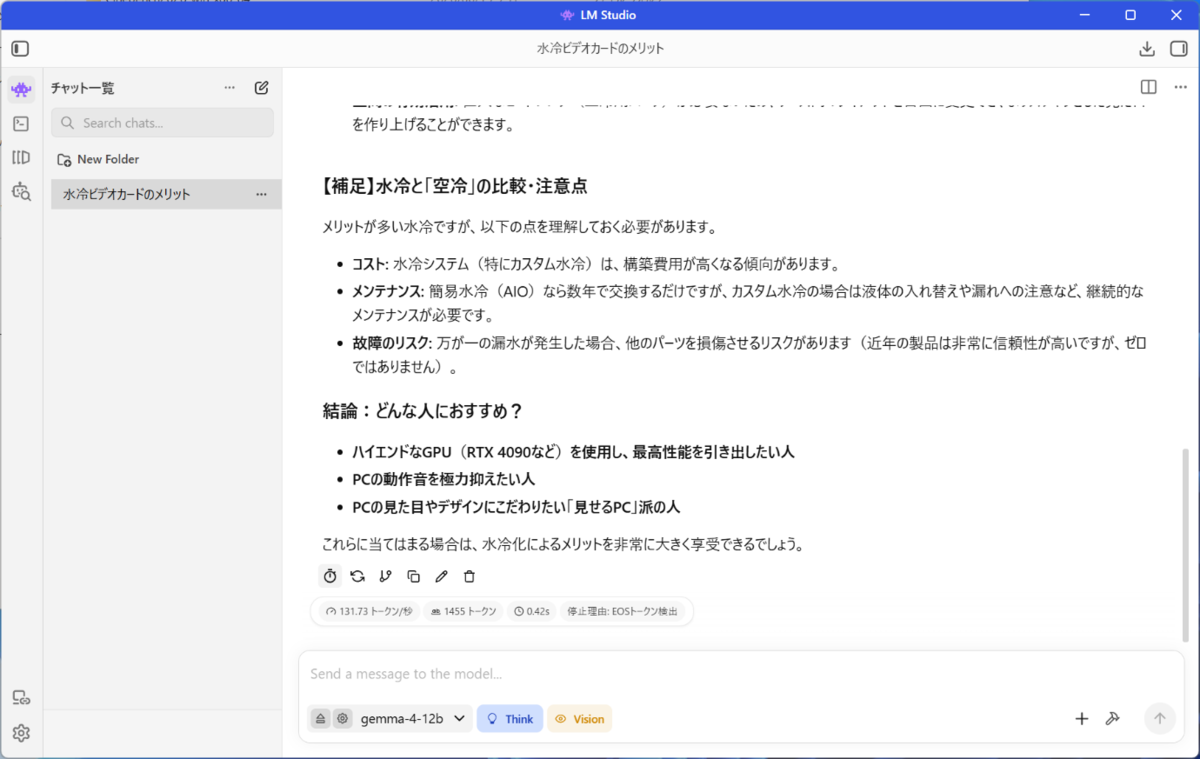
Task: Regenerate the assistant response
Action: click(357, 576)
